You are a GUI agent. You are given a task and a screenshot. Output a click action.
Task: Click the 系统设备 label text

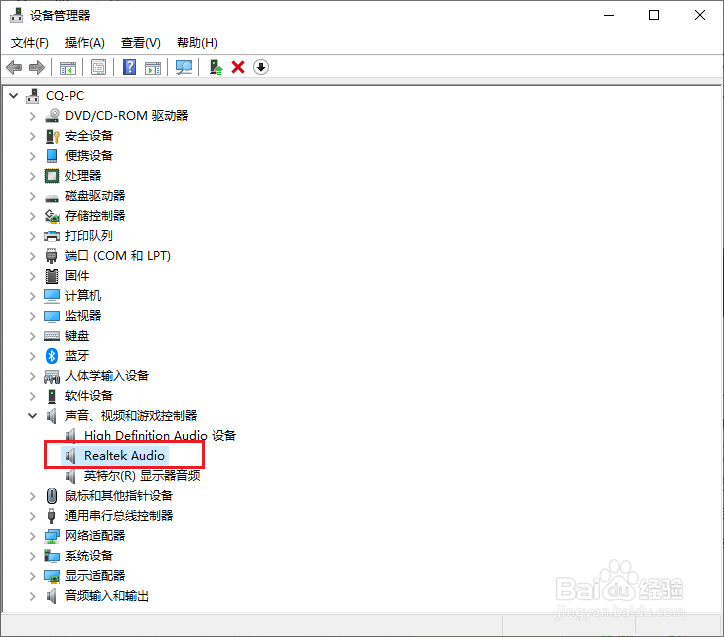(x=89, y=556)
